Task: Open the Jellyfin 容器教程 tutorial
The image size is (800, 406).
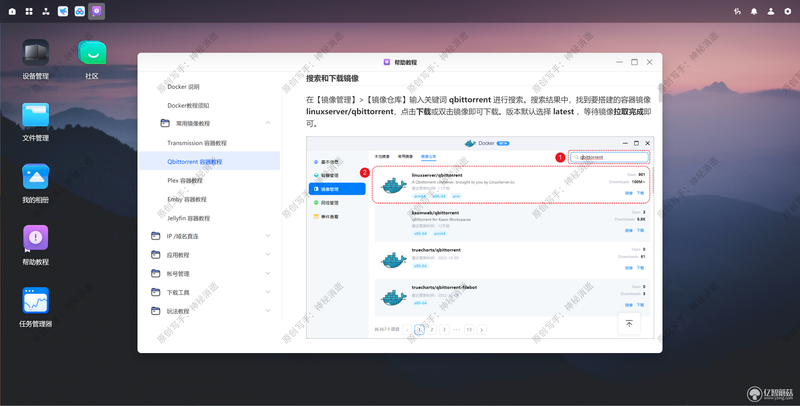Action: coord(189,218)
